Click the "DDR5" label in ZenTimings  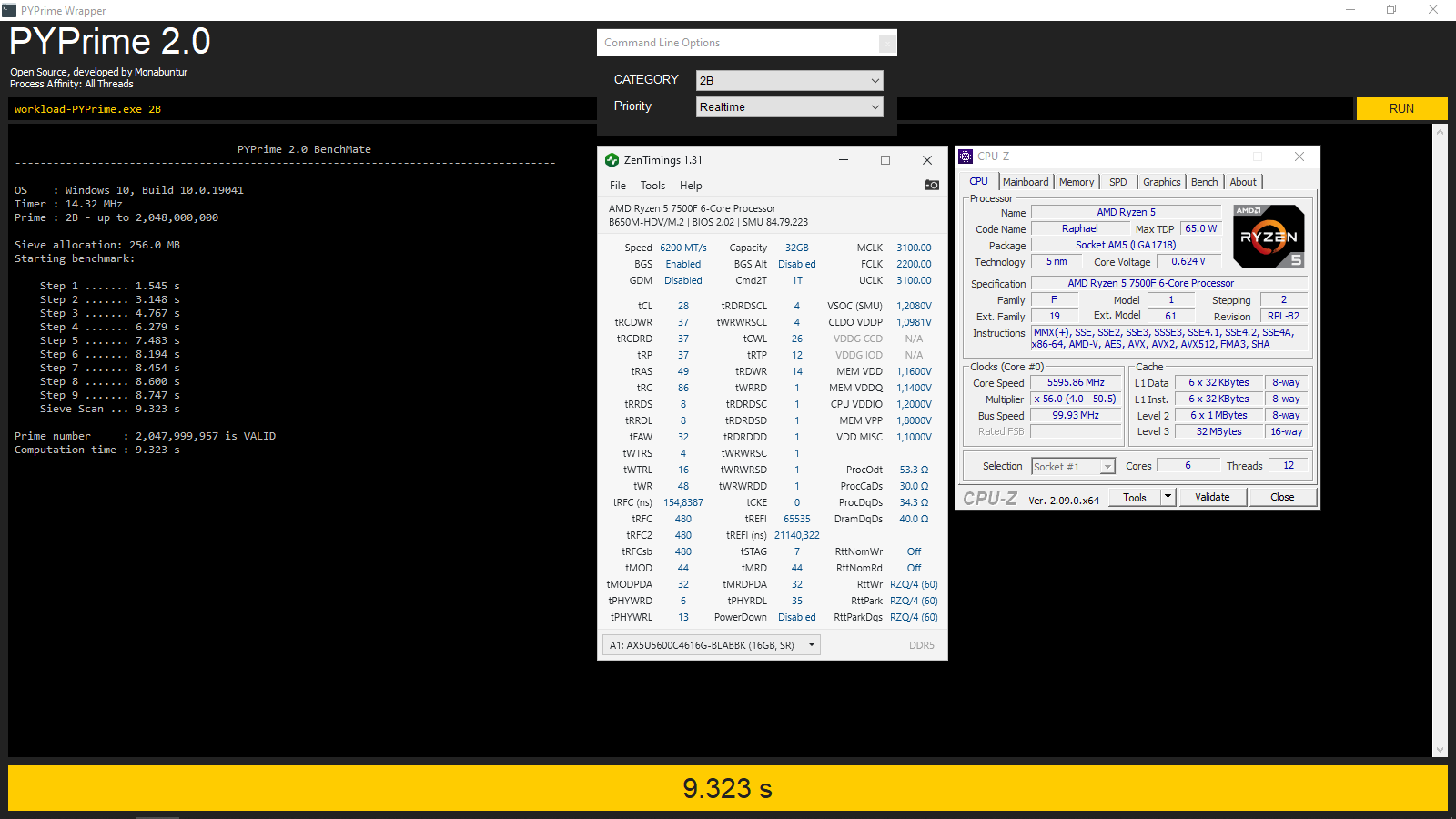922,645
